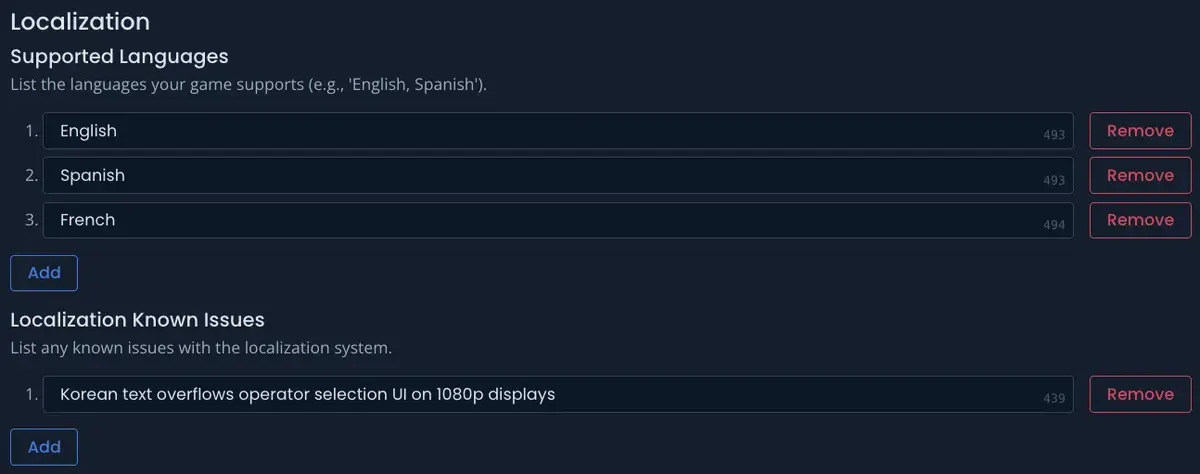Click the Localization Known Issues heading
The width and height of the screenshot is (1200, 474).
pyautogui.click(x=137, y=320)
